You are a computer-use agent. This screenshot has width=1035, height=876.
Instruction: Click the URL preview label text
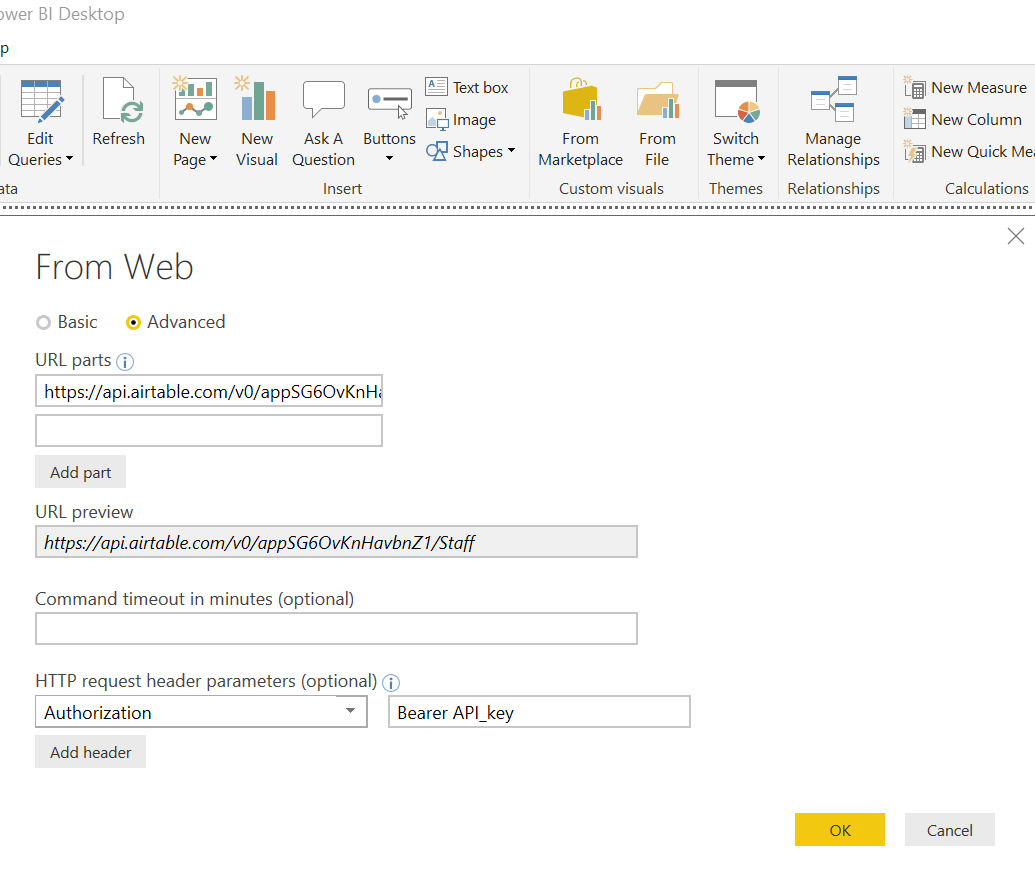click(x=84, y=512)
